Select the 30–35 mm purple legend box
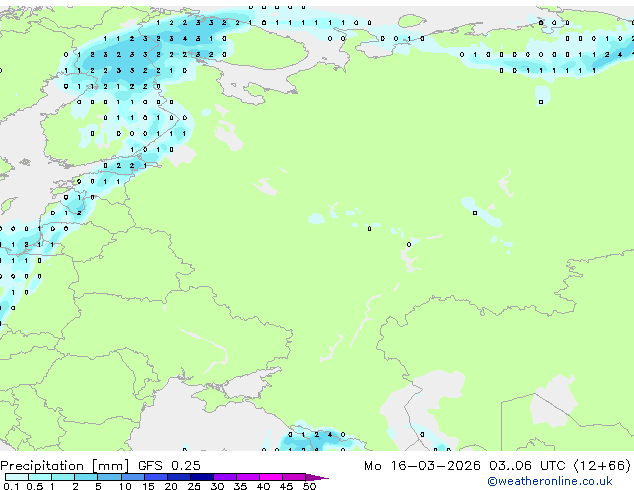This screenshot has height=490, width=634. tap(225, 477)
